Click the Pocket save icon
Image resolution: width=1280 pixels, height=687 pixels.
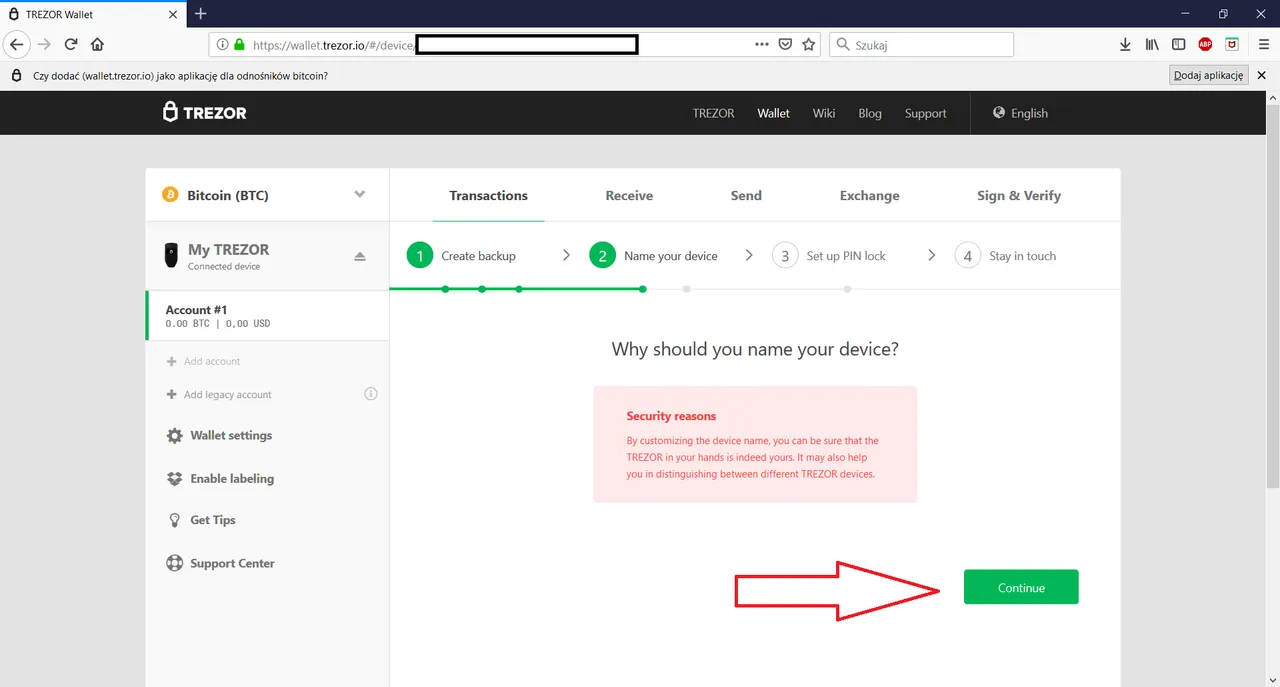pyautogui.click(x=786, y=44)
